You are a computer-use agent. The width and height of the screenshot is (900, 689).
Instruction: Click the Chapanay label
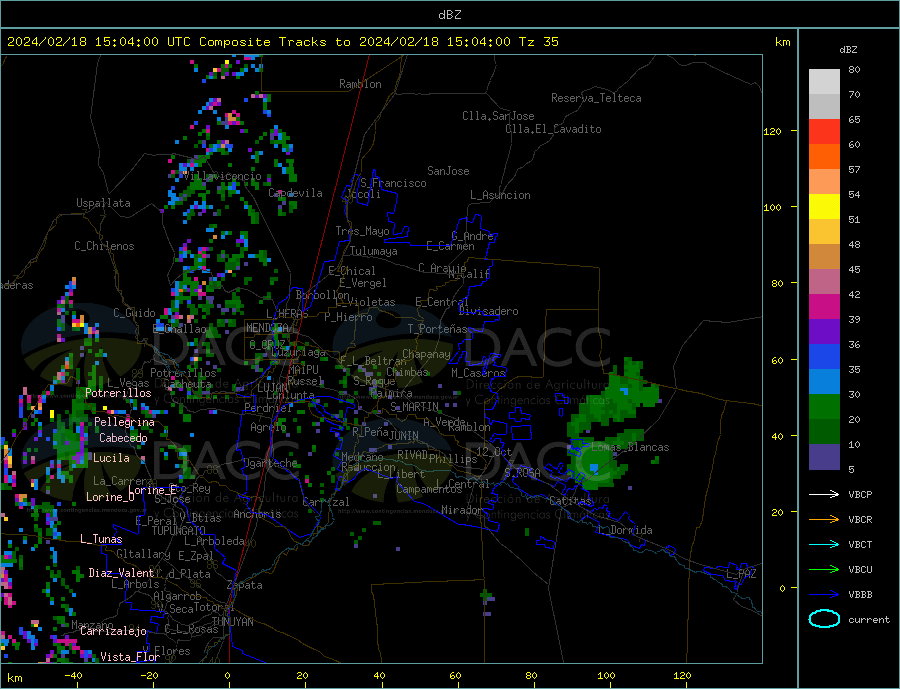pyautogui.click(x=426, y=354)
